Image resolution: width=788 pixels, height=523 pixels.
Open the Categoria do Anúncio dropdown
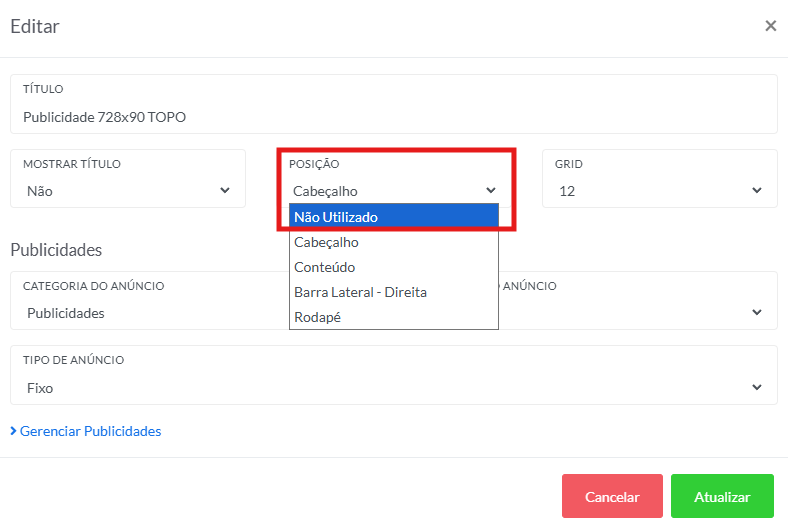click(x=150, y=313)
